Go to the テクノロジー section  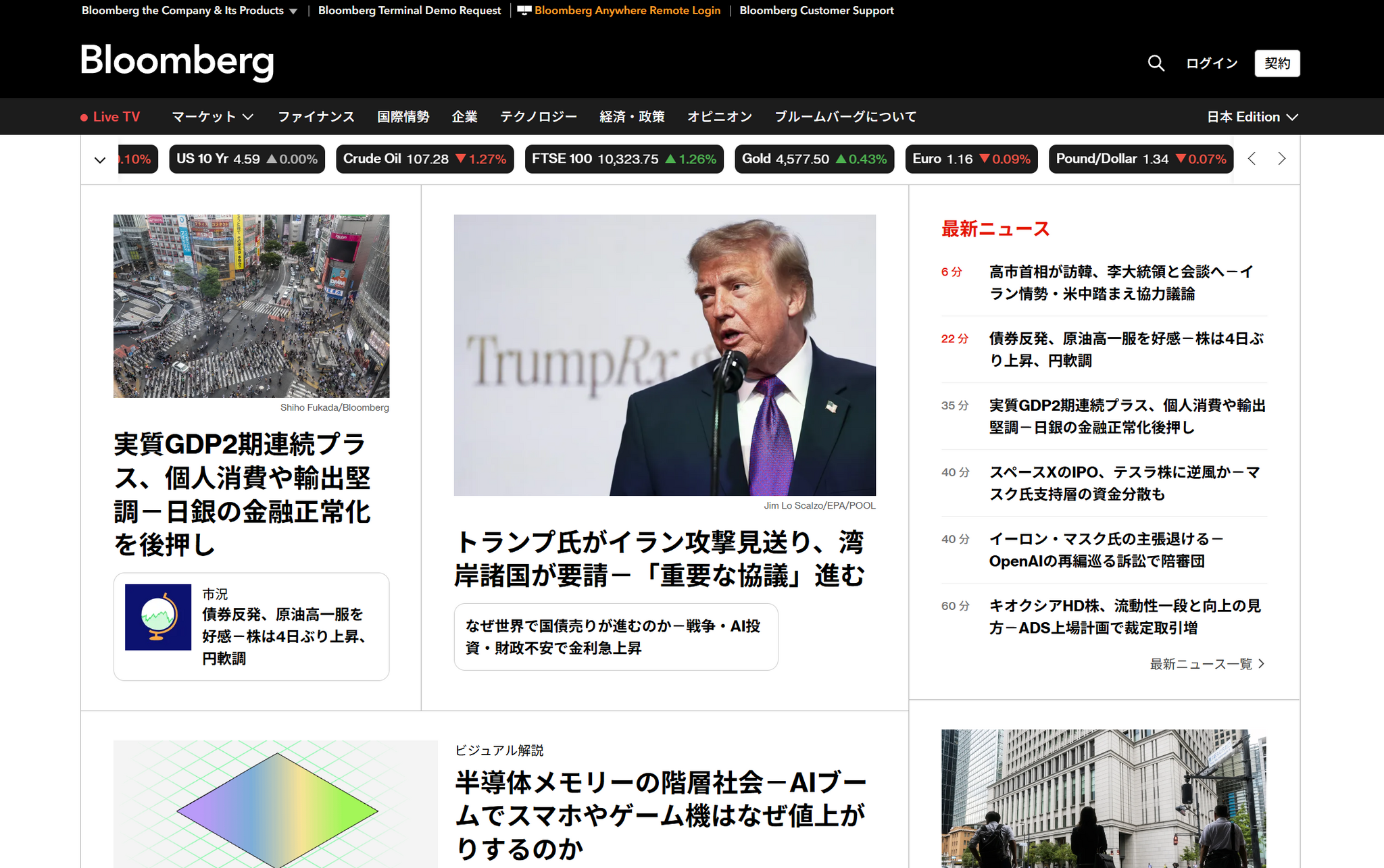click(539, 117)
